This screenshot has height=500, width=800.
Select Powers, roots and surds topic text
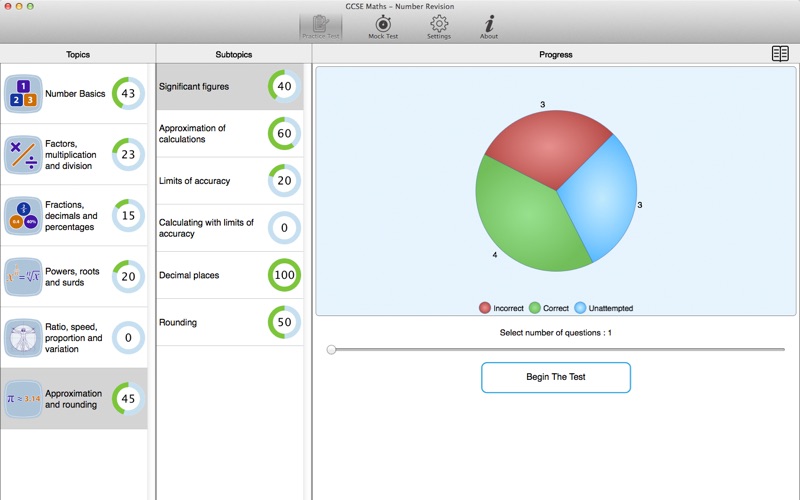72,277
